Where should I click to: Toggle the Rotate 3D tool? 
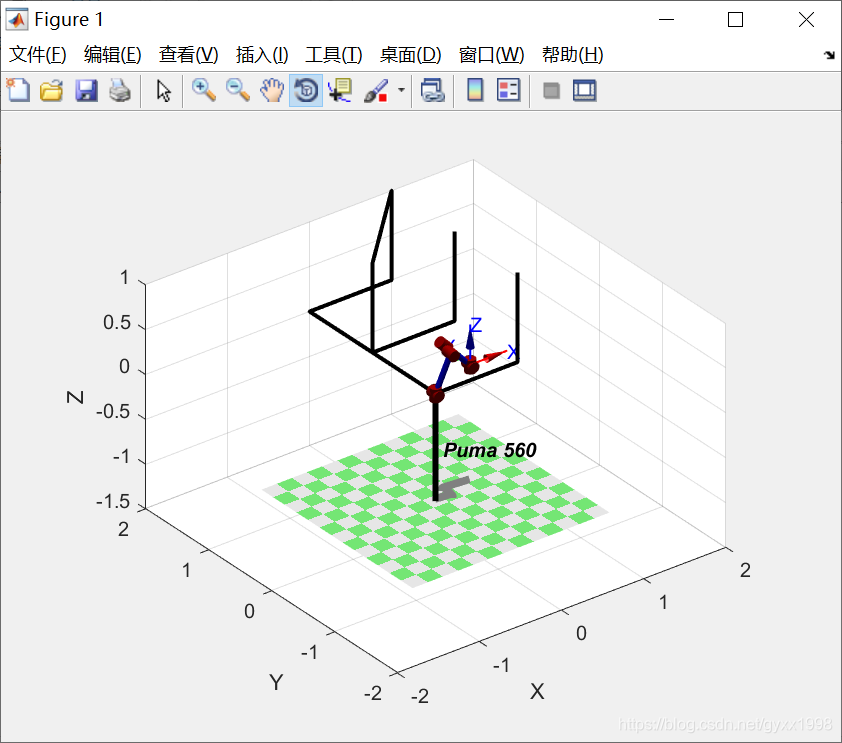306,90
